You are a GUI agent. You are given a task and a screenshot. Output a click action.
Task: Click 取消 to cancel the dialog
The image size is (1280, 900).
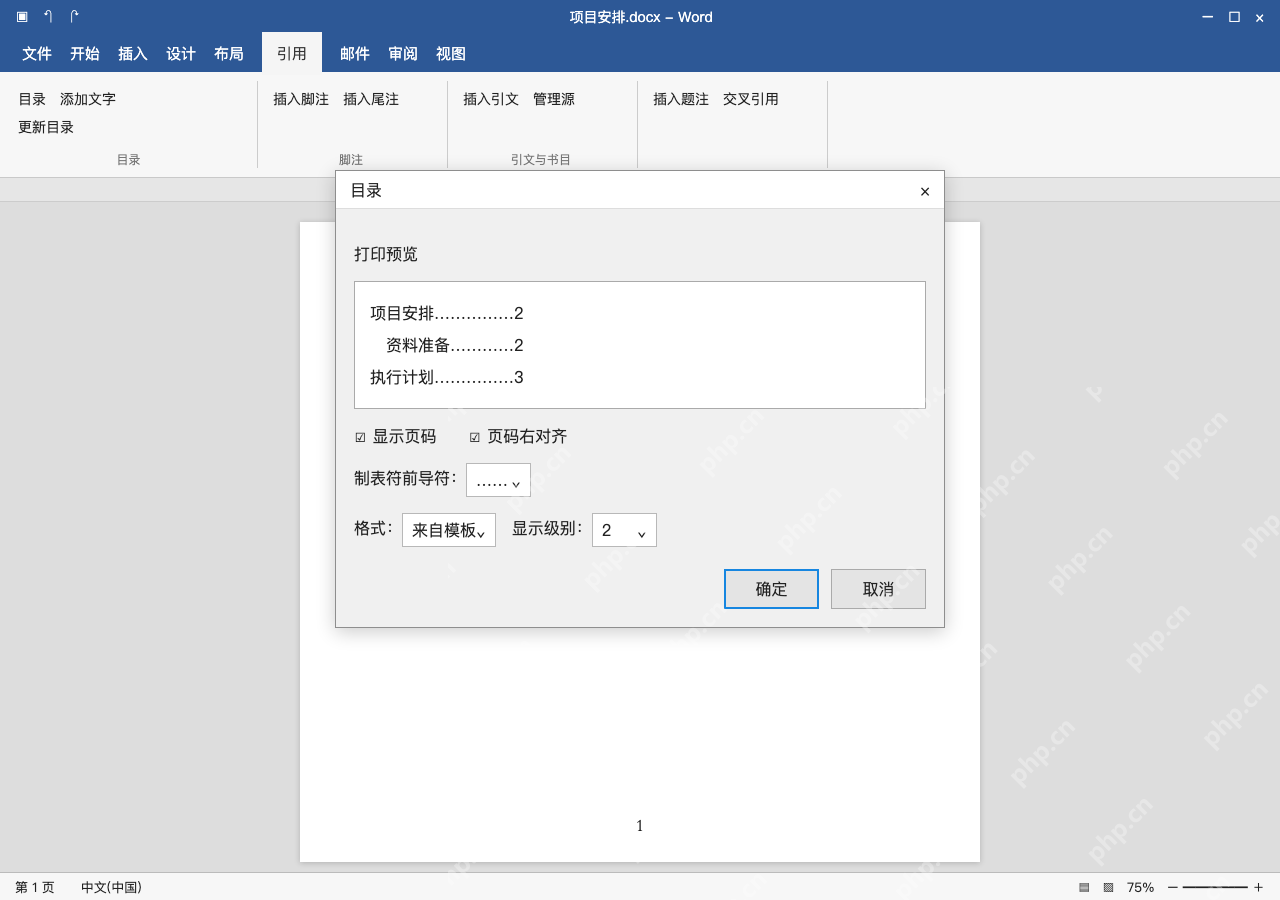click(x=878, y=589)
